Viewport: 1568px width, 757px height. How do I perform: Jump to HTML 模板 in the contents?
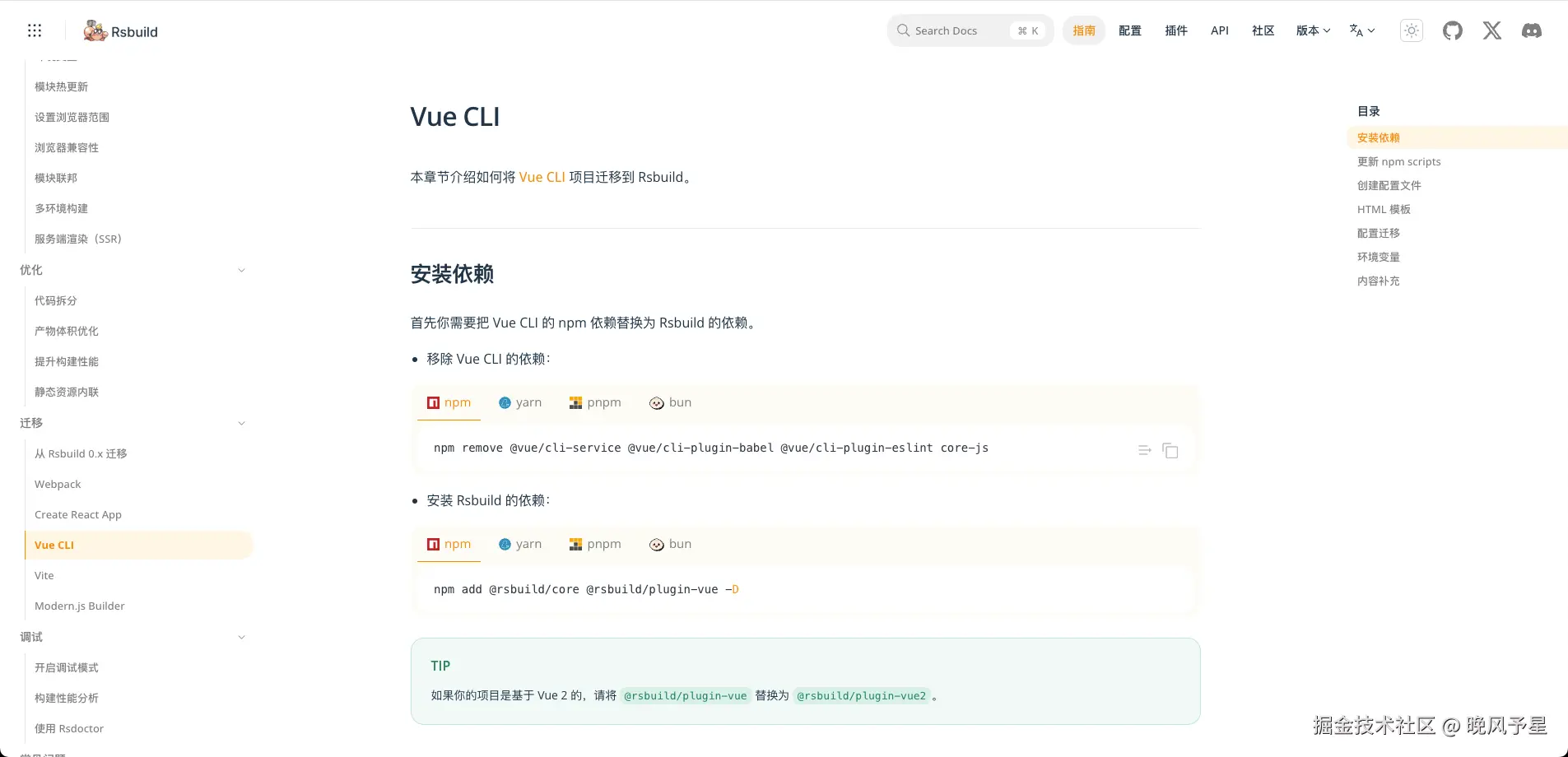click(1384, 209)
